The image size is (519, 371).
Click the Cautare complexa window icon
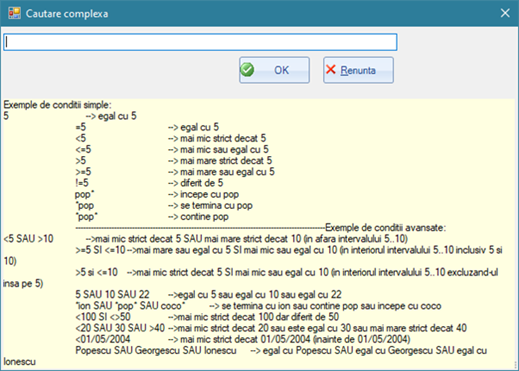14,13
